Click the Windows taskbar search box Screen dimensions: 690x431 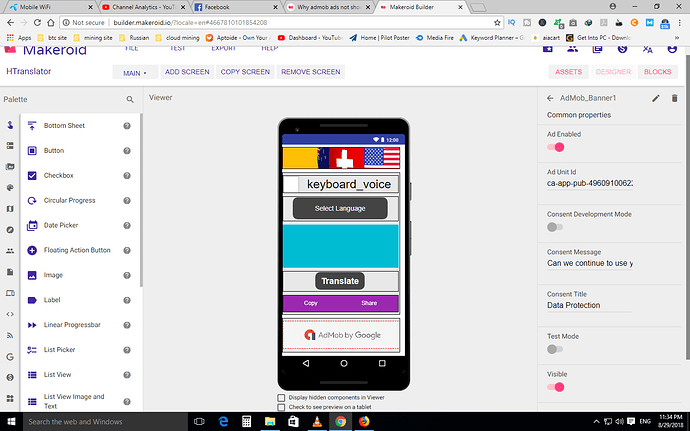tap(106, 422)
